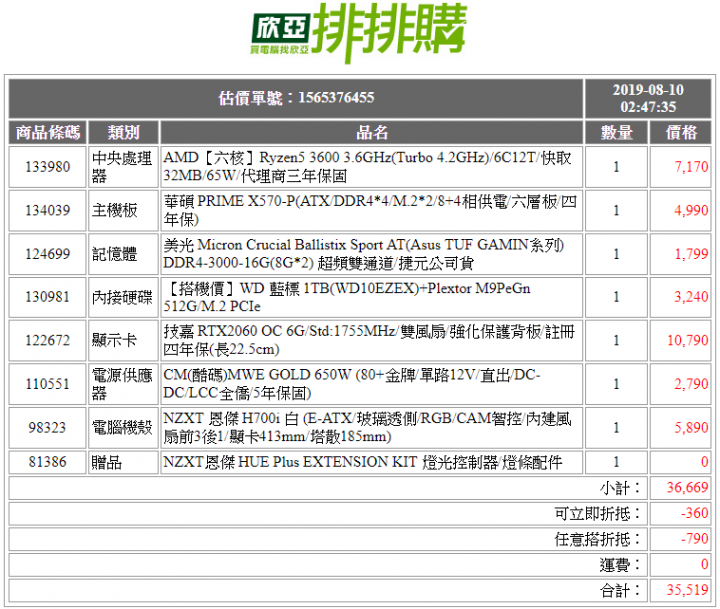The height and width of the screenshot is (609, 720).
Task: Click the 品名 column header
Action: coord(371,133)
